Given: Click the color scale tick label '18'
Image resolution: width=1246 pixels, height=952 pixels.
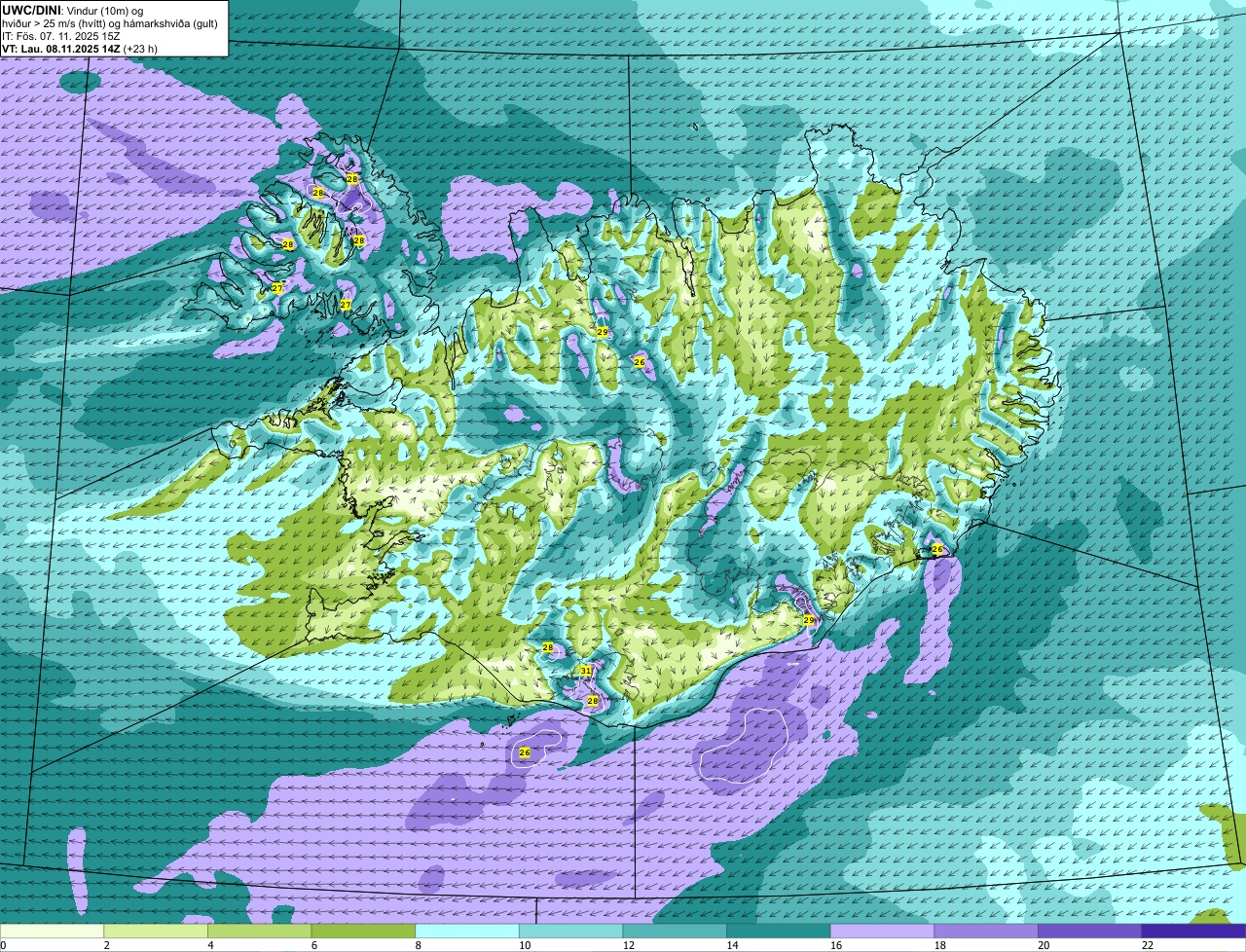Looking at the screenshot, I should pyautogui.click(x=939, y=945).
